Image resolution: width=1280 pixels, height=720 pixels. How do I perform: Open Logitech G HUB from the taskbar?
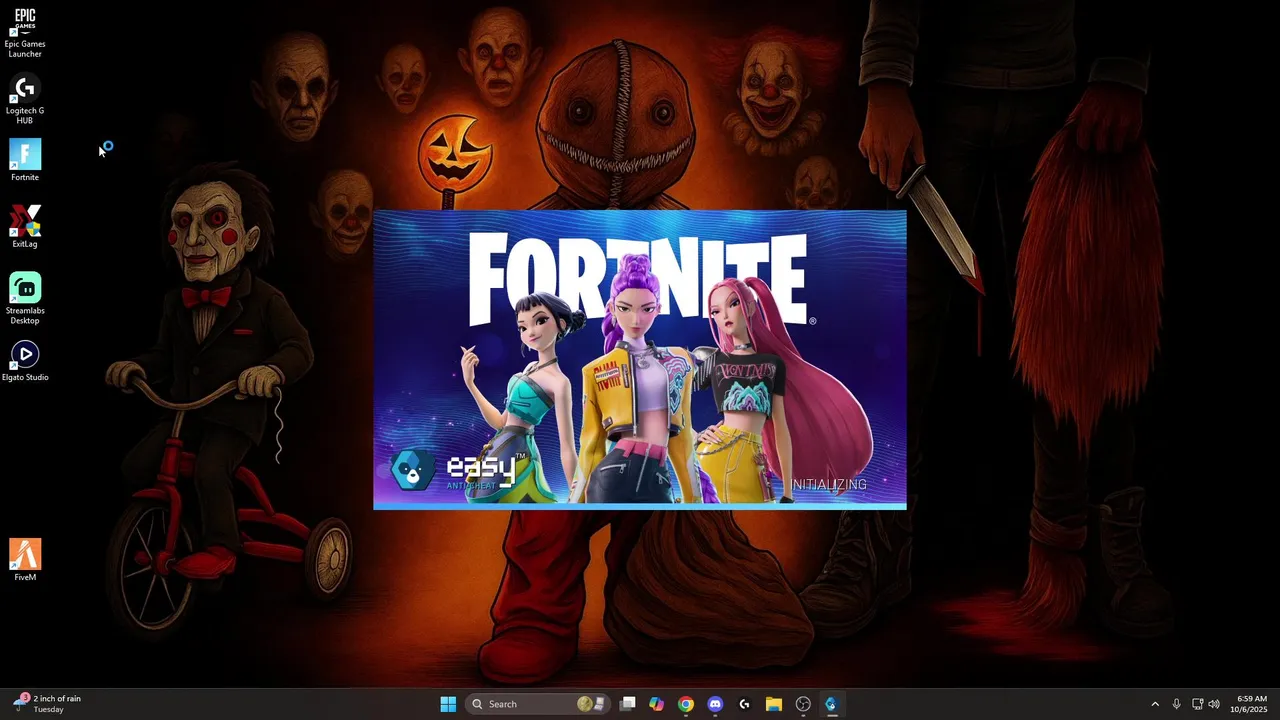[744, 704]
